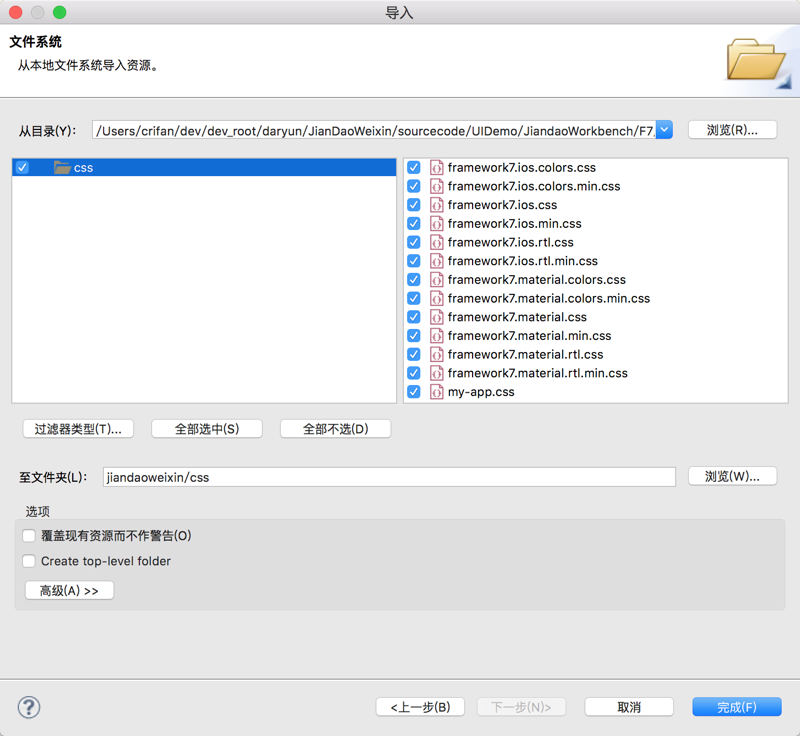Uncheck framework7.material.min.css checkbox
The height and width of the screenshot is (736, 800).
[414, 336]
